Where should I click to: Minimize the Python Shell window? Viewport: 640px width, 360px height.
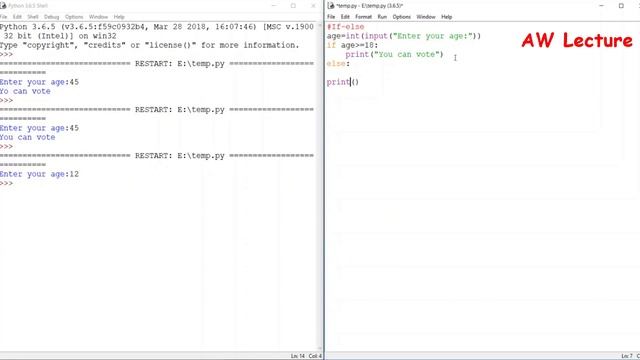click(x=274, y=6)
